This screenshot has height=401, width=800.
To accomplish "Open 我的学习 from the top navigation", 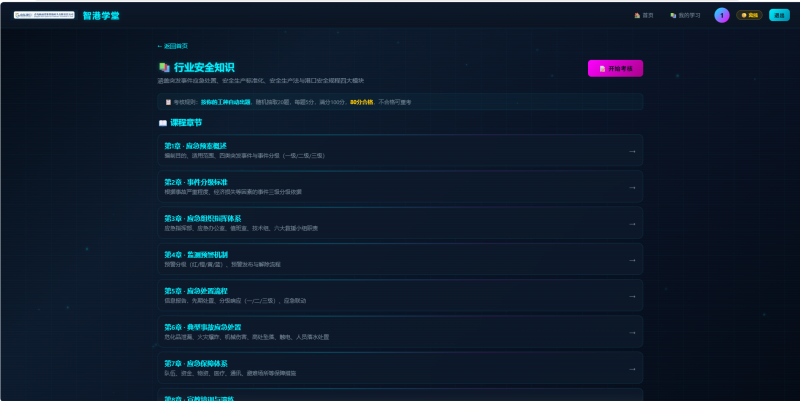I will (685, 15).
